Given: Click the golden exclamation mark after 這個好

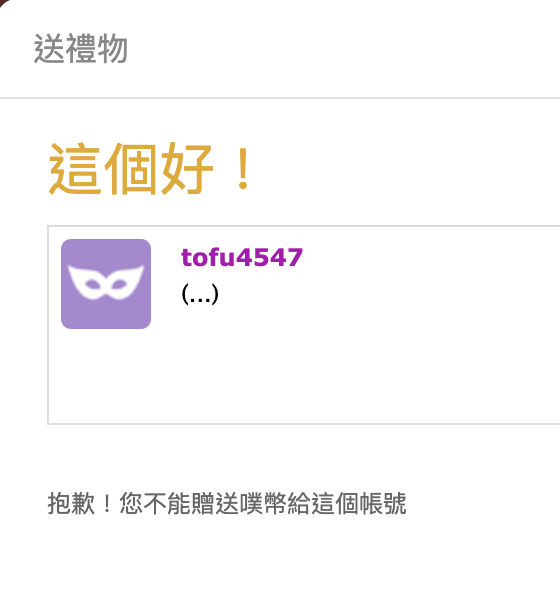Looking at the screenshot, I should tap(243, 168).
